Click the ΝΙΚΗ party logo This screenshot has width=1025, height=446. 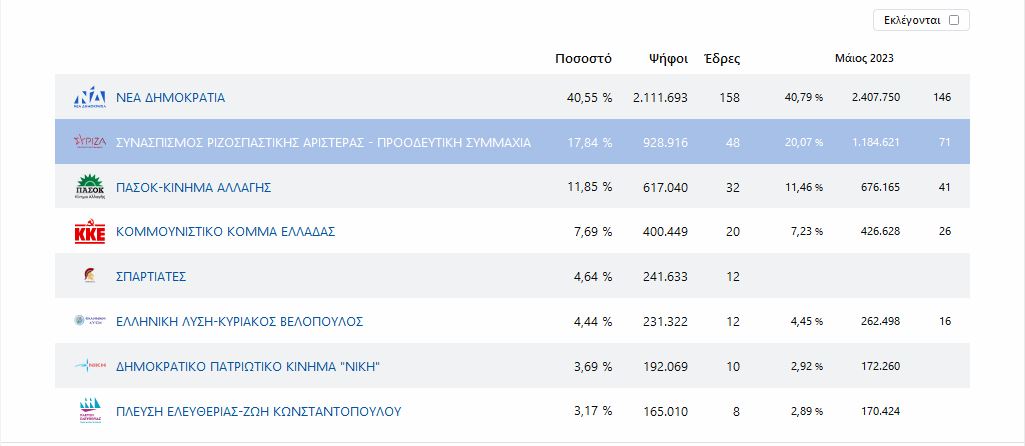click(x=90, y=366)
